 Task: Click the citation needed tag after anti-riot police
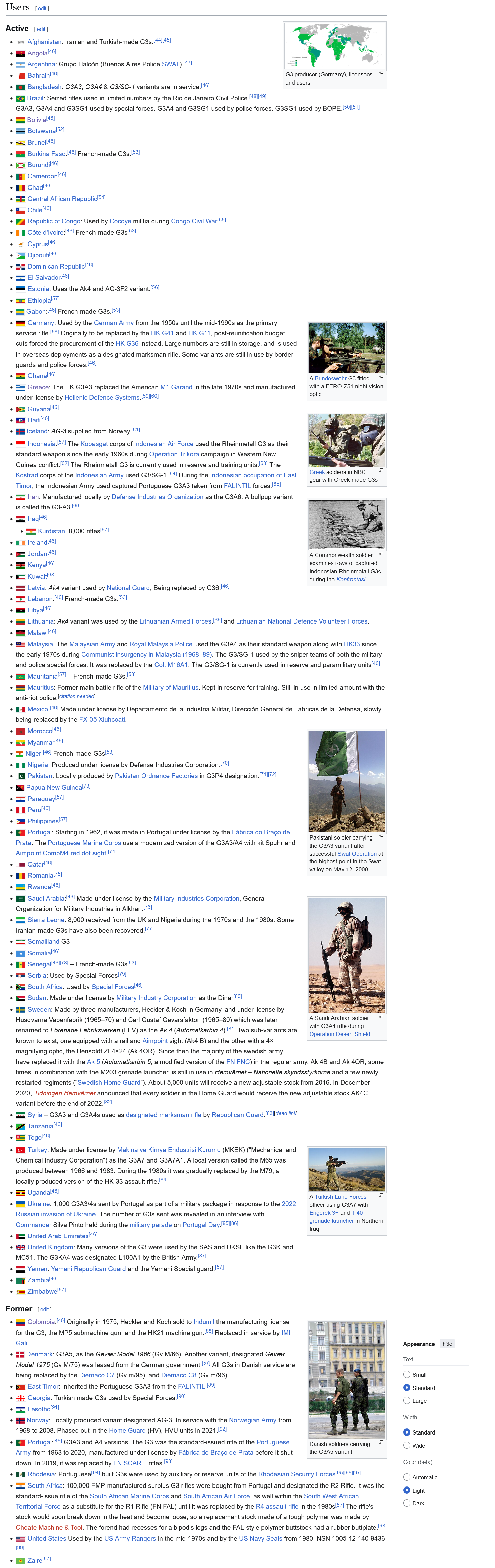pyautogui.click(x=77, y=696)
